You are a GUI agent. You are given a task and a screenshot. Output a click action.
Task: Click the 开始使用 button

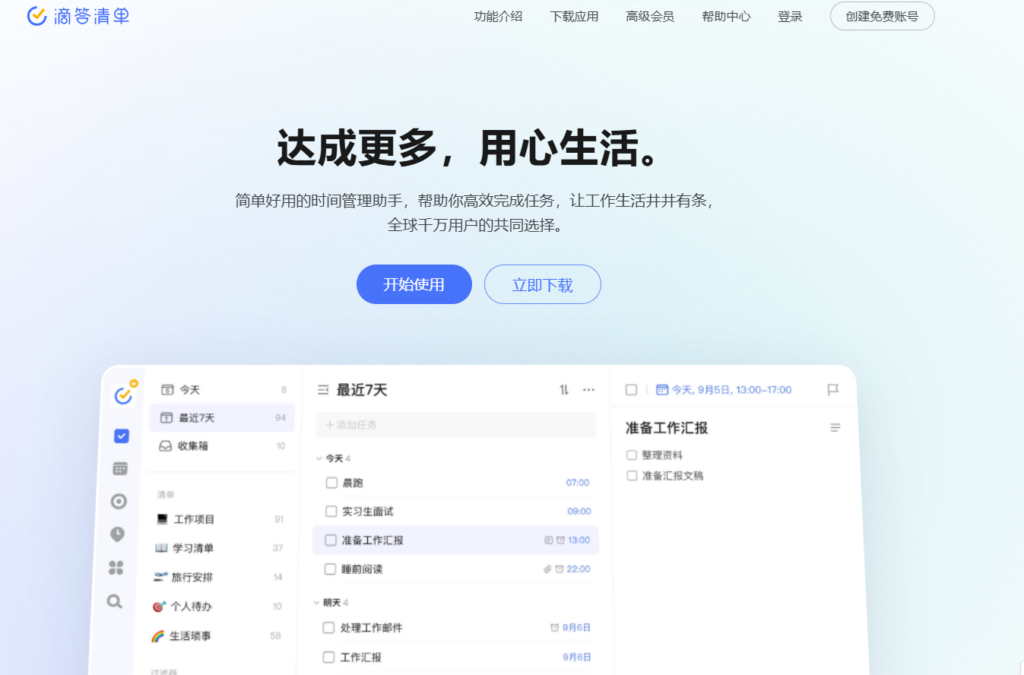(413, 284)
